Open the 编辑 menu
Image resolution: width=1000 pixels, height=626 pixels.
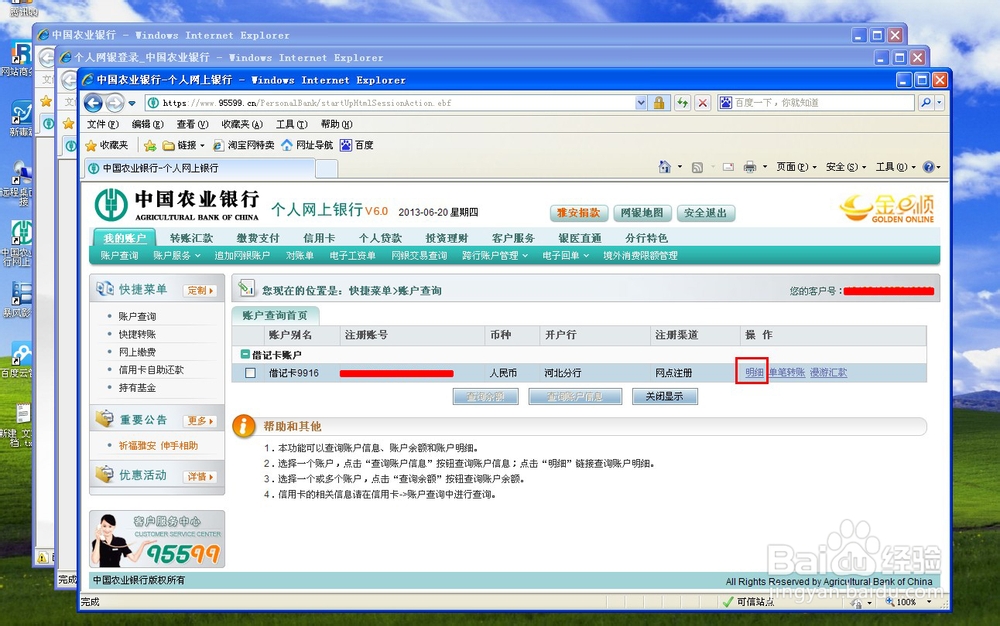pyautogui.click(x=147, y=124)
